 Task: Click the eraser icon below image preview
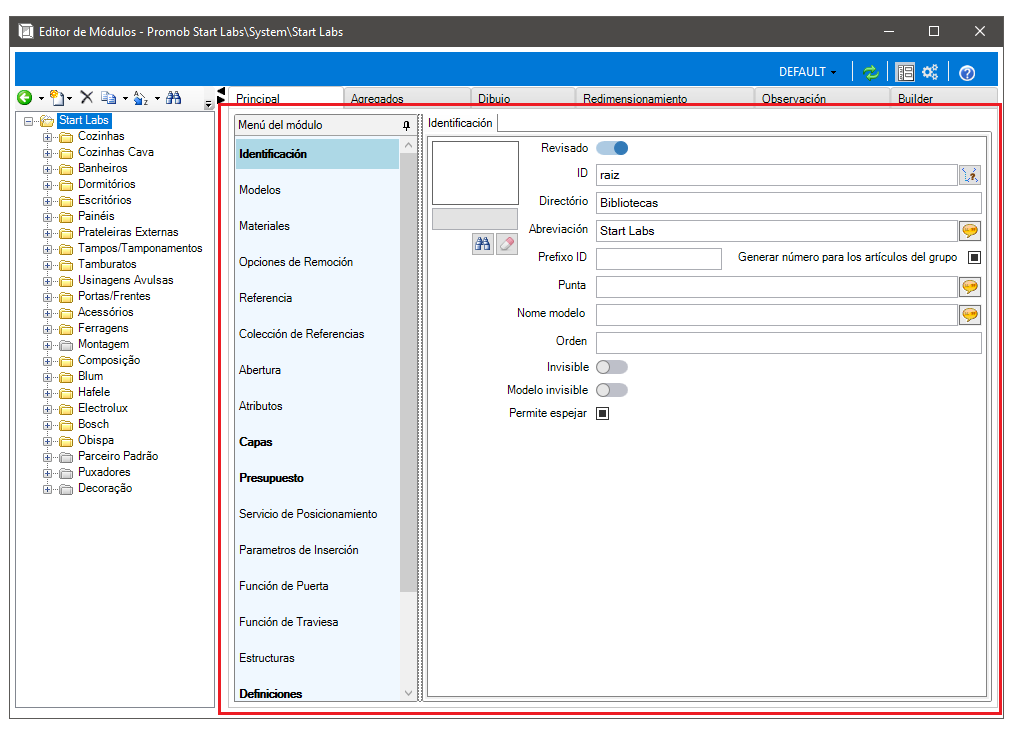coord(507,244)
